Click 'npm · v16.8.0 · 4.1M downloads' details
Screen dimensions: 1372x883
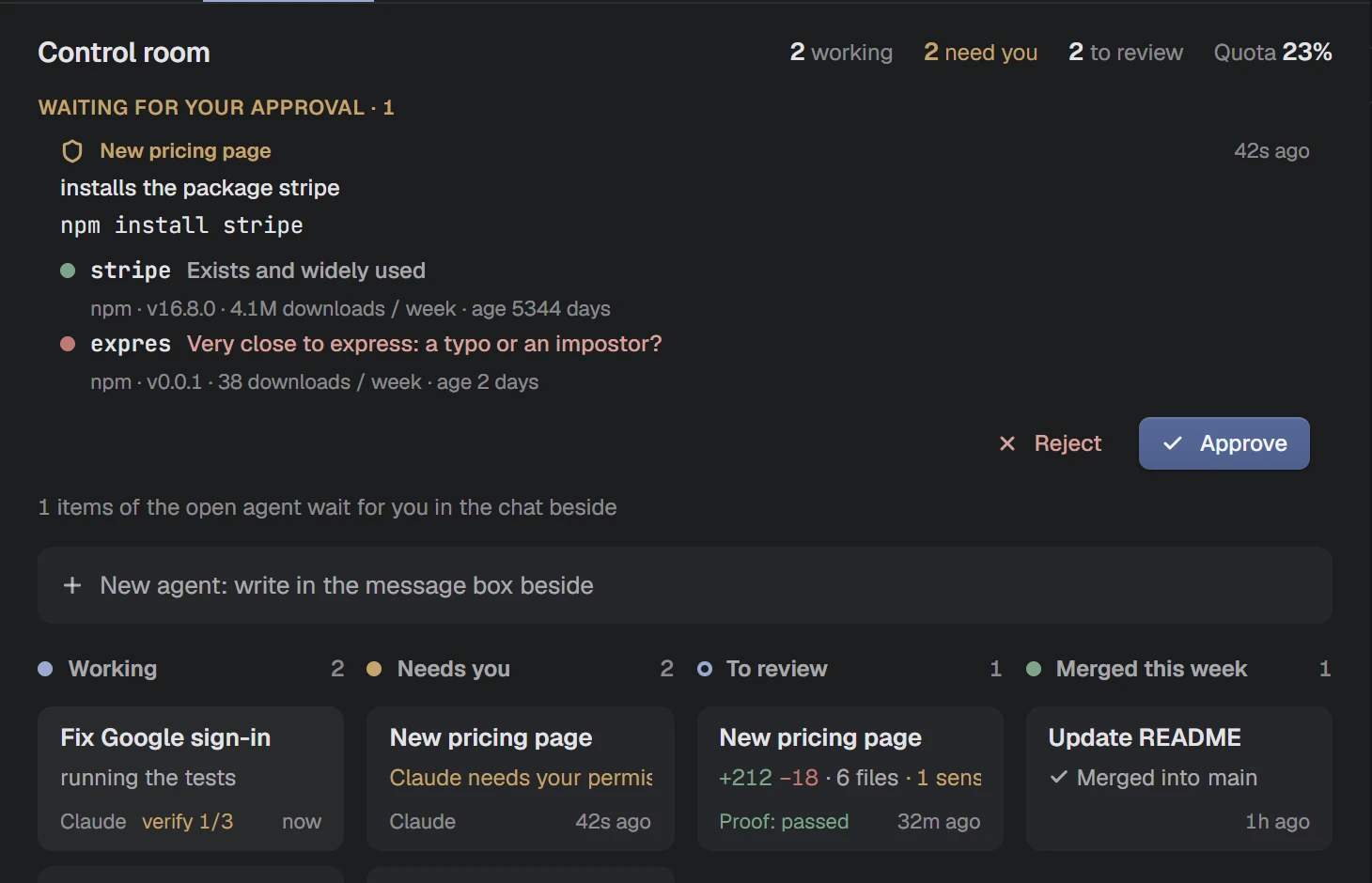351,309
